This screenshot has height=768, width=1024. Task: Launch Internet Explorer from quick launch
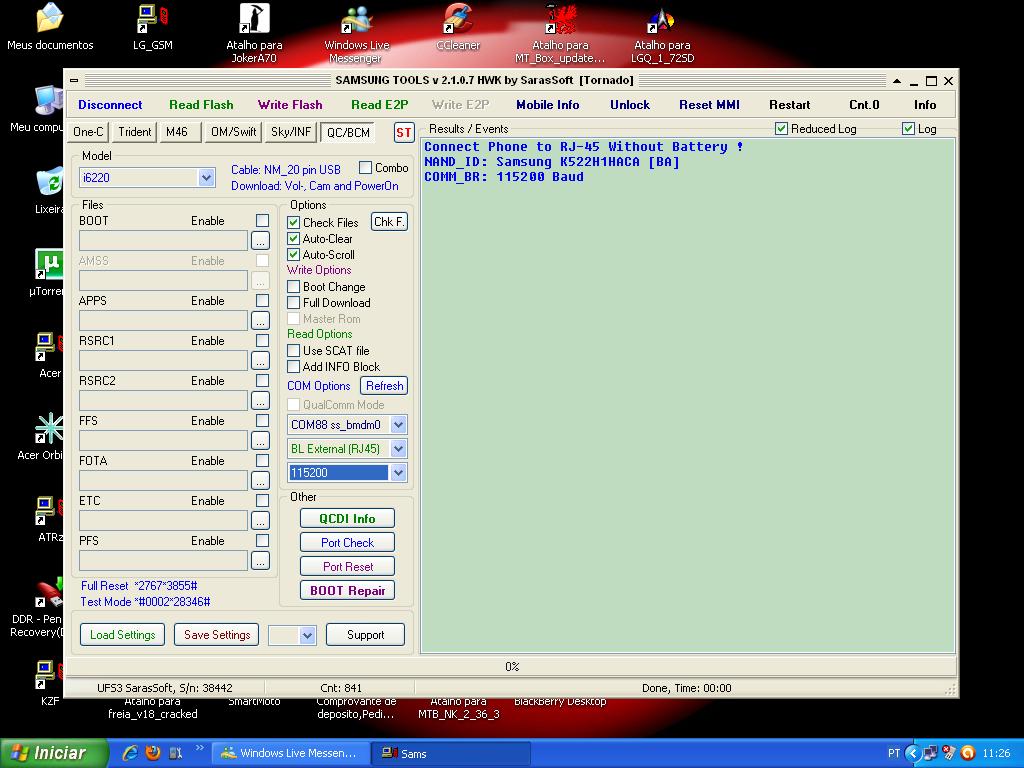(130, 753)
